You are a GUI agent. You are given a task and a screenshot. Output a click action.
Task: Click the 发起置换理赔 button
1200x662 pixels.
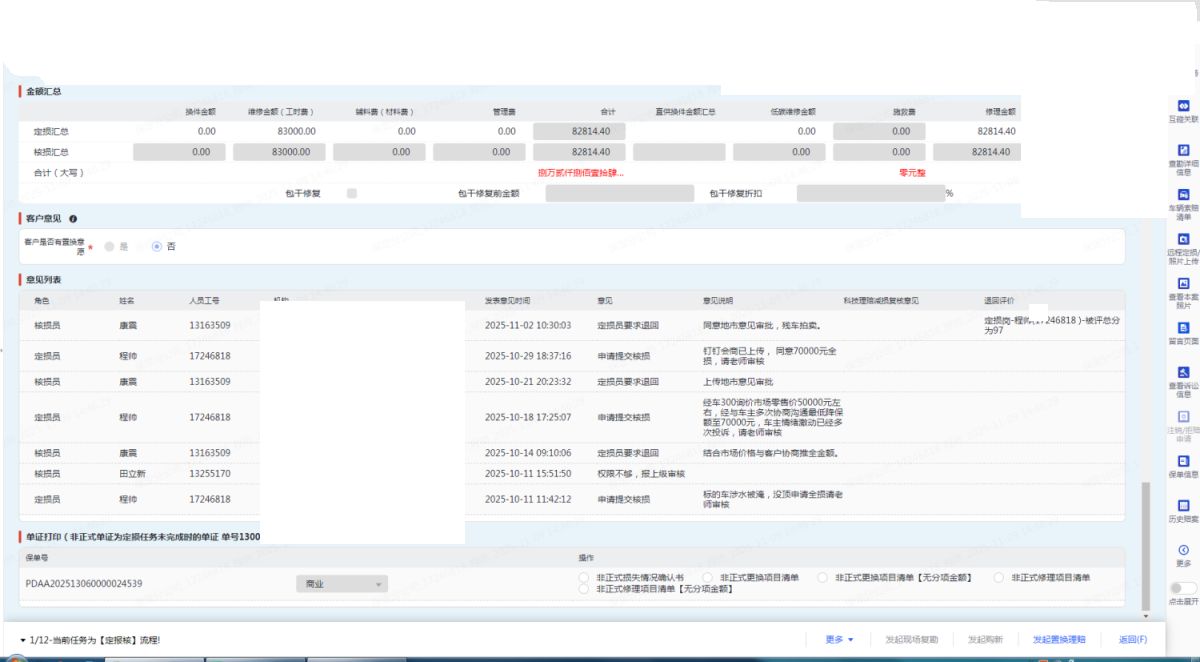point(1058,639)
